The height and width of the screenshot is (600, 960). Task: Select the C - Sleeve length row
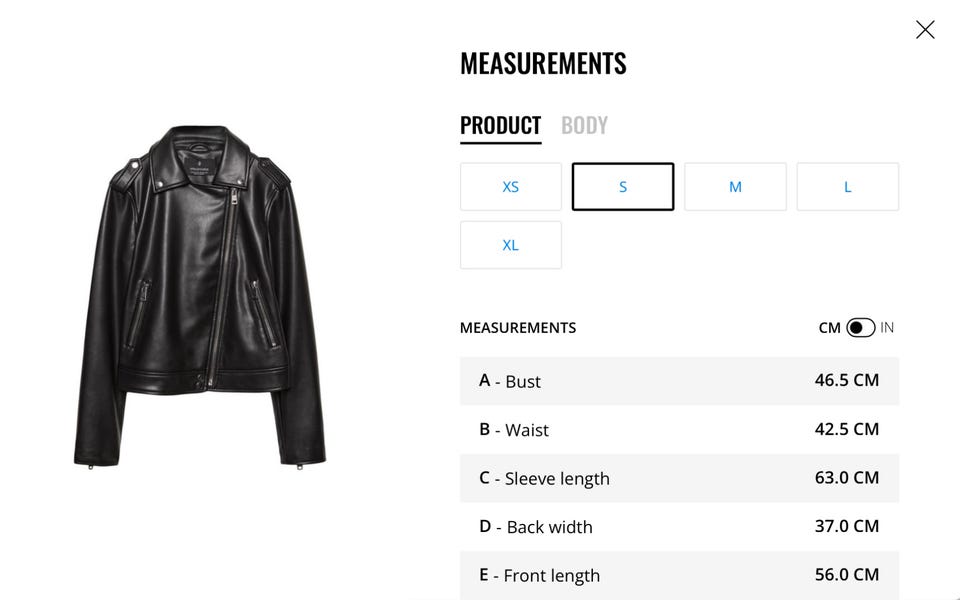679,478
